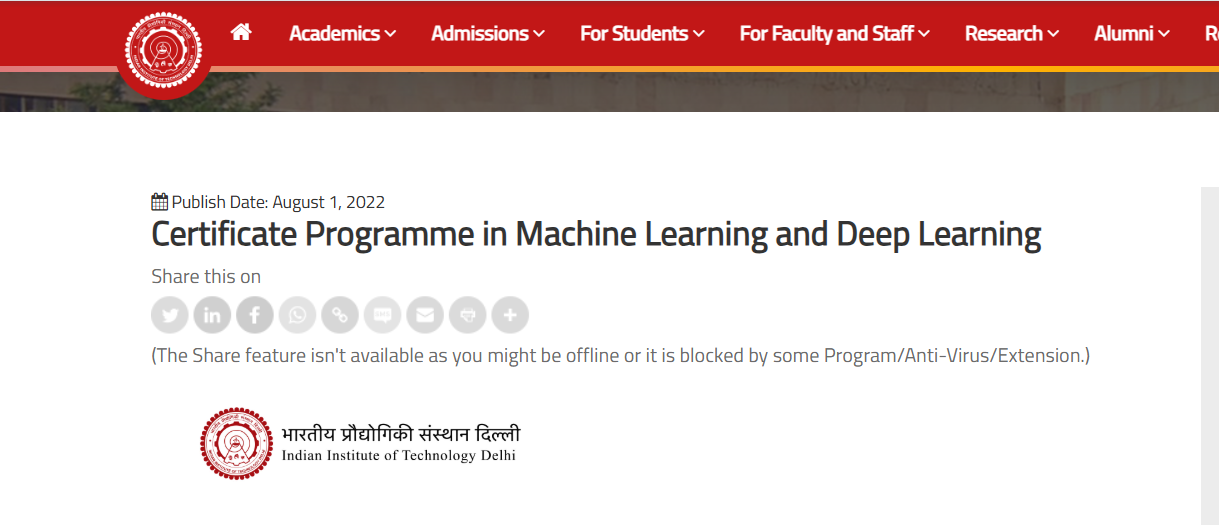Image resolution: width=1219 pixels, height=525 pixels.
Task: Open the Alumni menu
Action: 1131,34
